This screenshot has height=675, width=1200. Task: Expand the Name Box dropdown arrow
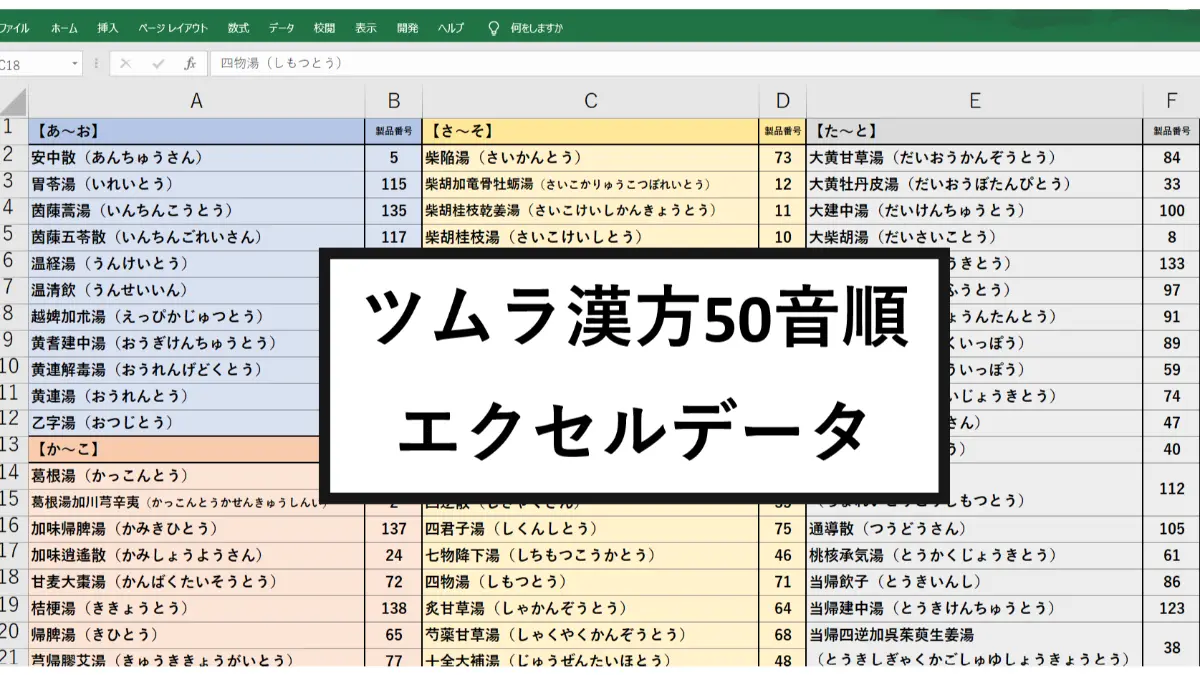click(x=75, y=64)
